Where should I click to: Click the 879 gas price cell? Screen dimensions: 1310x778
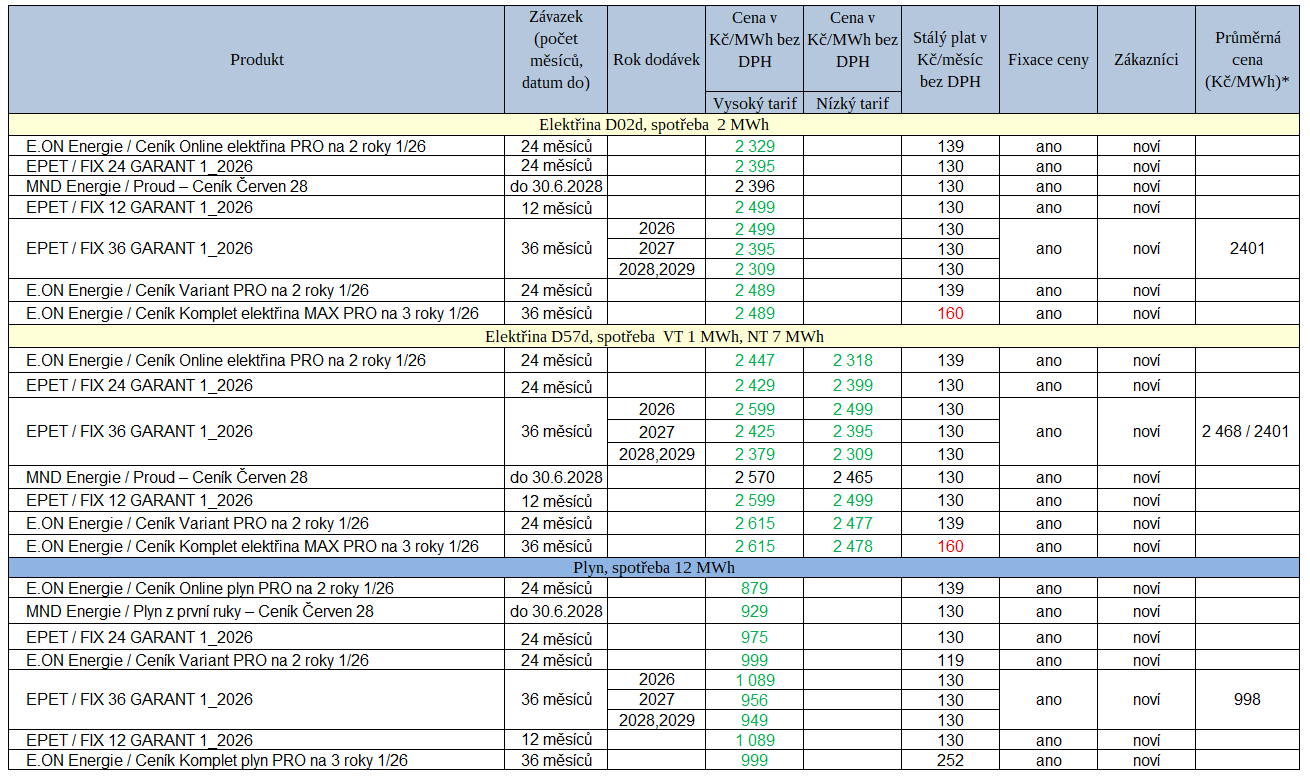point(754,588)
